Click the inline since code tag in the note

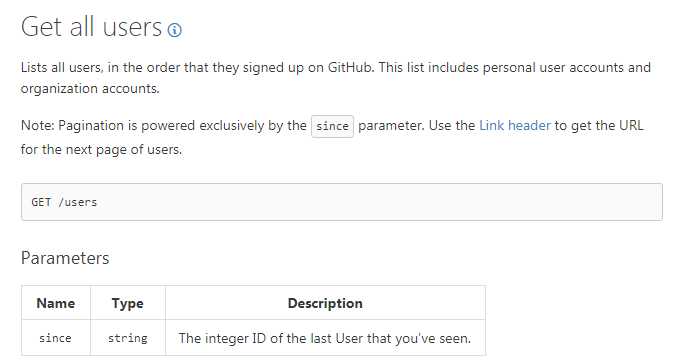(332, 126)
